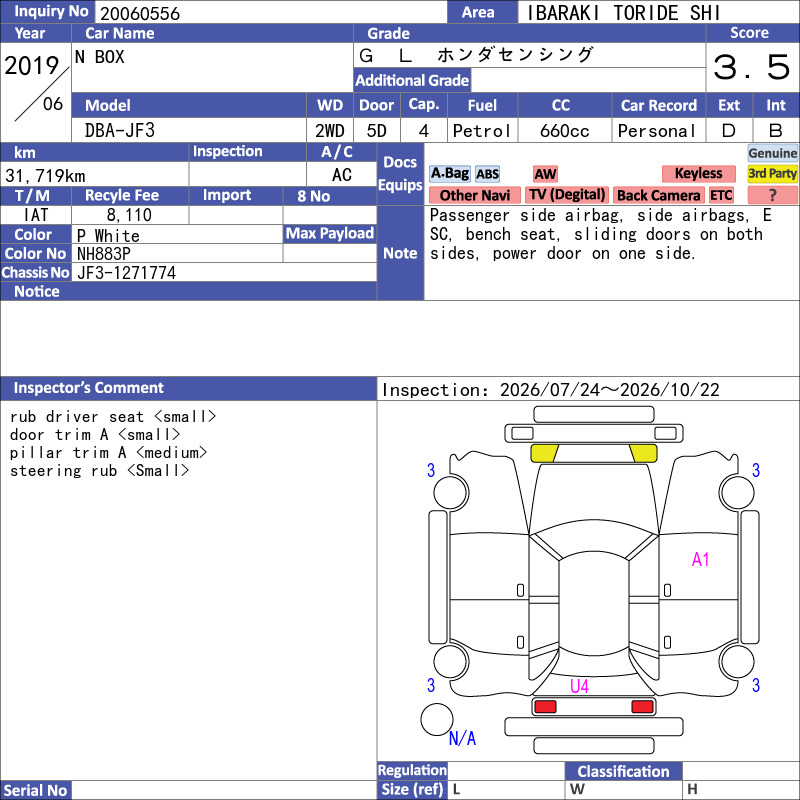Select the ETC equipment badge
This screenshot has width=800, height=800.
click(721, 195)
